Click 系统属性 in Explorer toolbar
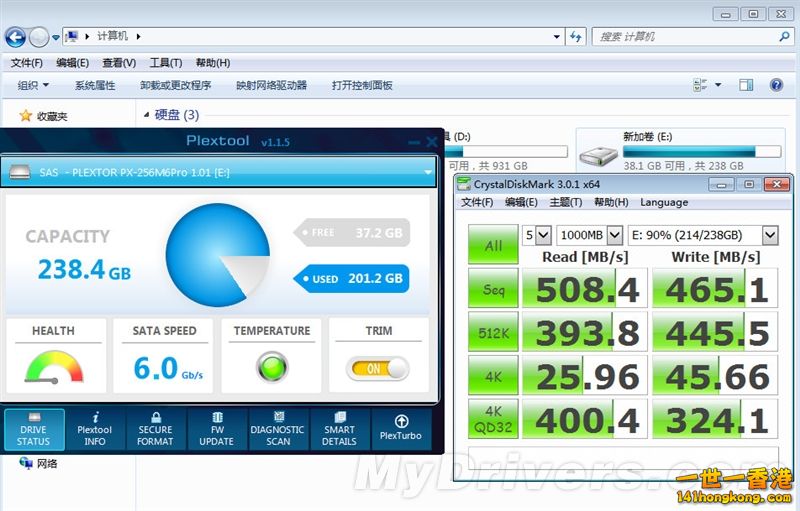 pos(95,85)
